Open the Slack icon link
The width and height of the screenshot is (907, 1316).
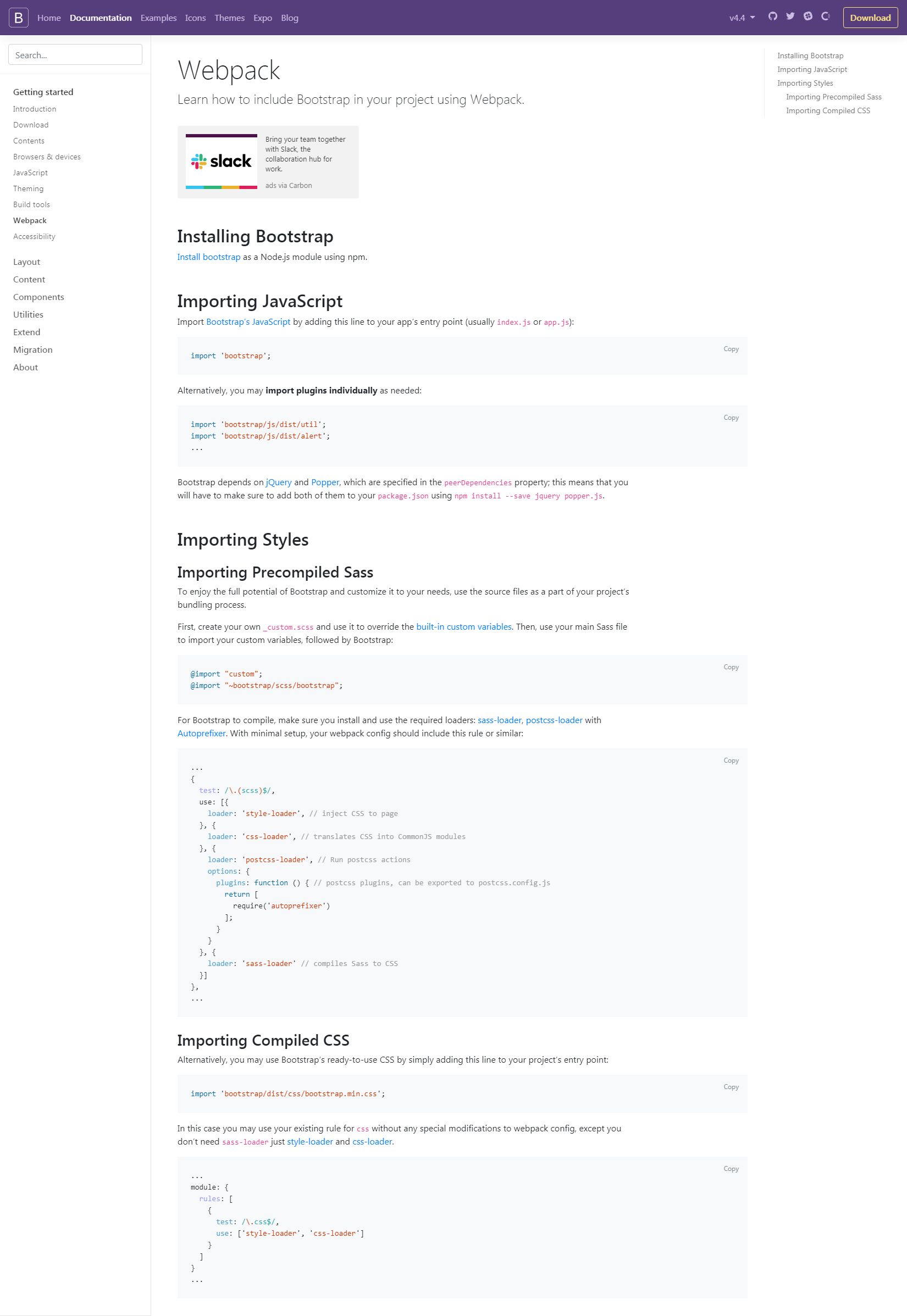808,16
